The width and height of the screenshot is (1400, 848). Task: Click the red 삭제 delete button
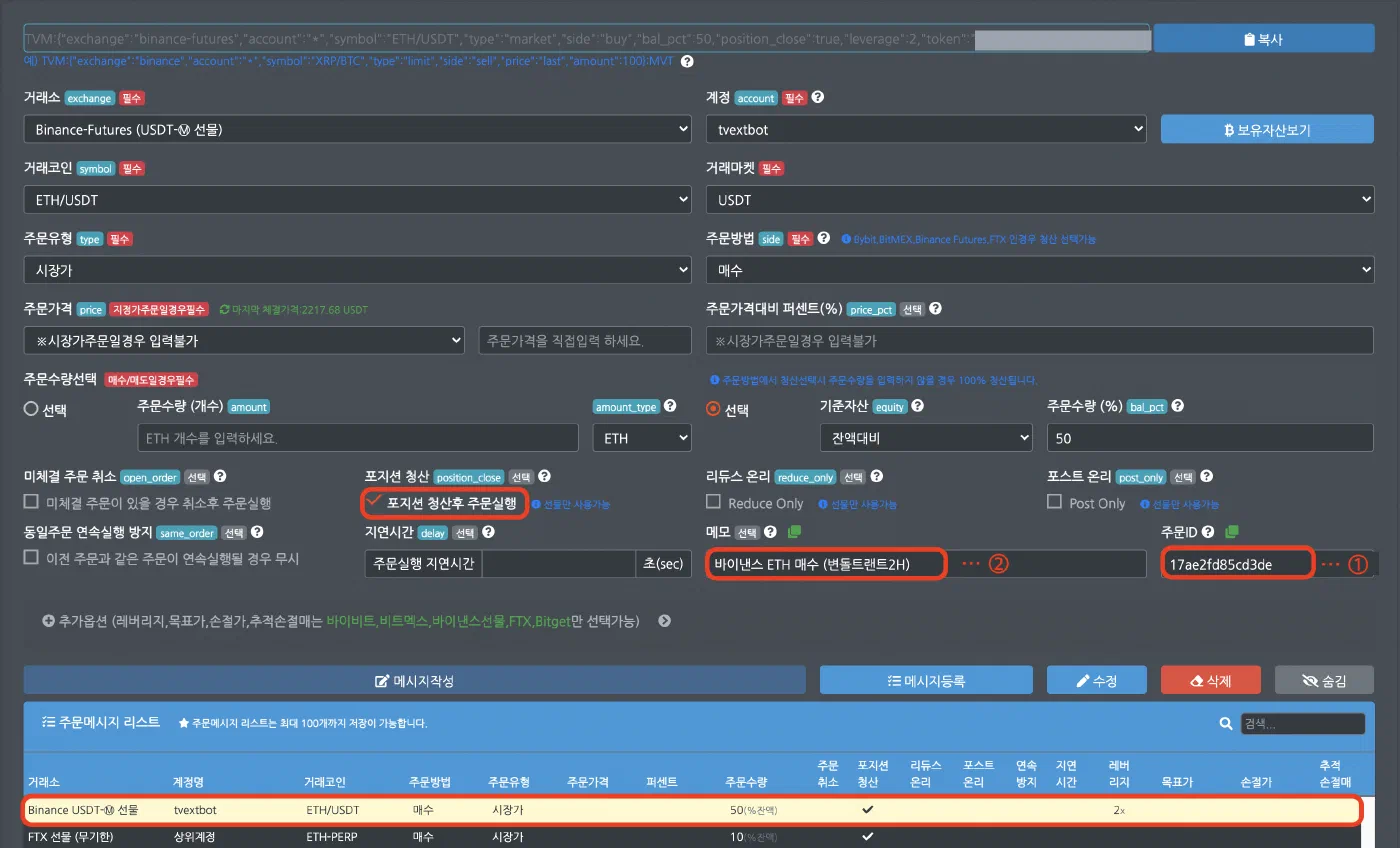(1211, 680)
